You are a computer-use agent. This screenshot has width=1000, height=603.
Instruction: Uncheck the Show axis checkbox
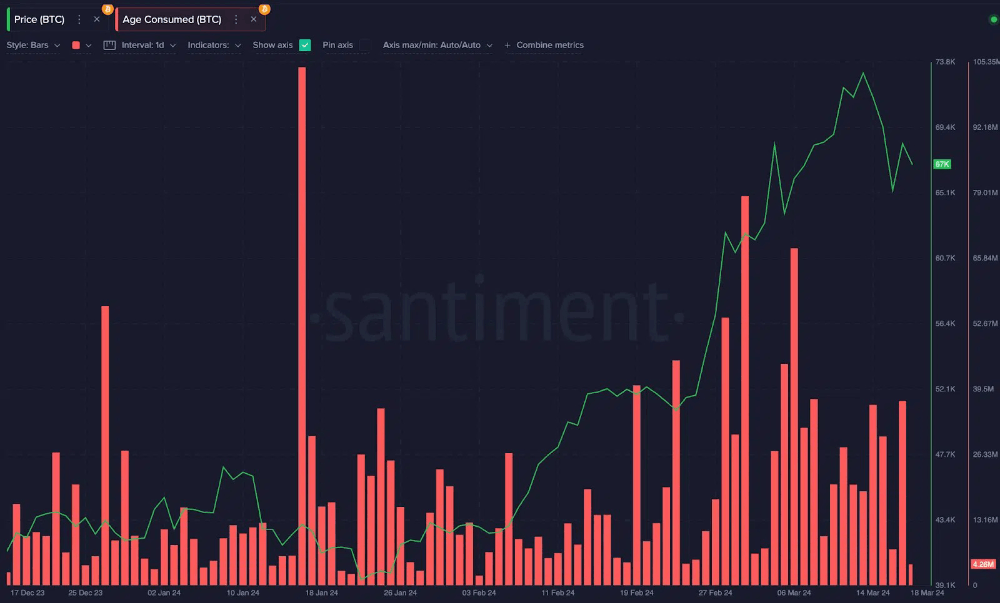click(305, 45)
